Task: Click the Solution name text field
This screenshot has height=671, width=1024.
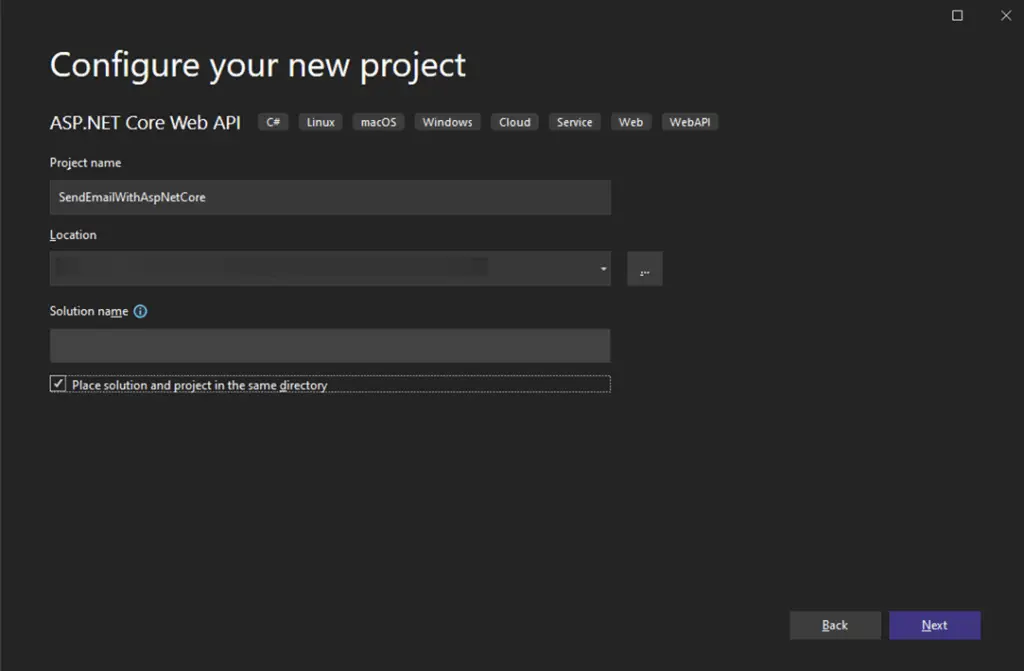Action: coord(330,346)
